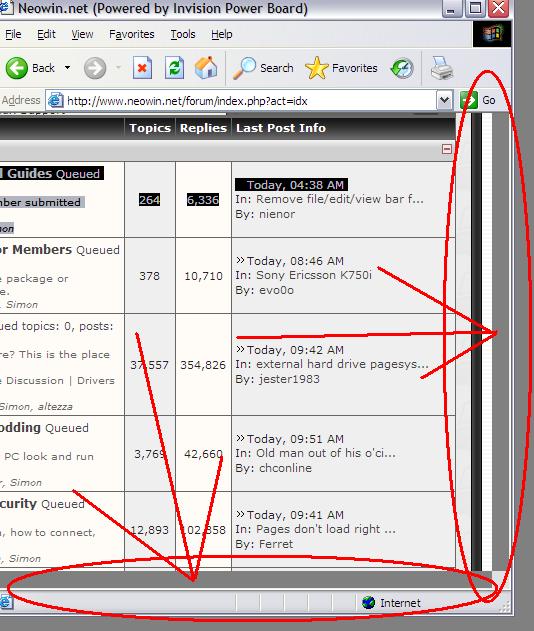Close the Neowin.net browser window
Viewport: 534px width, 631px height.
(498, 8)
